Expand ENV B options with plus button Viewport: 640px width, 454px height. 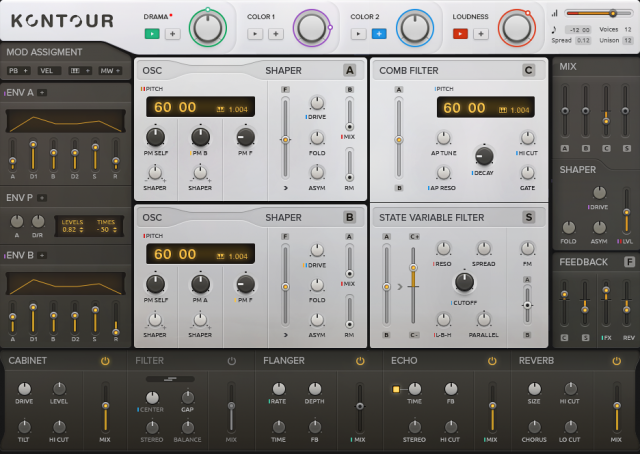(x=42, y=256)
